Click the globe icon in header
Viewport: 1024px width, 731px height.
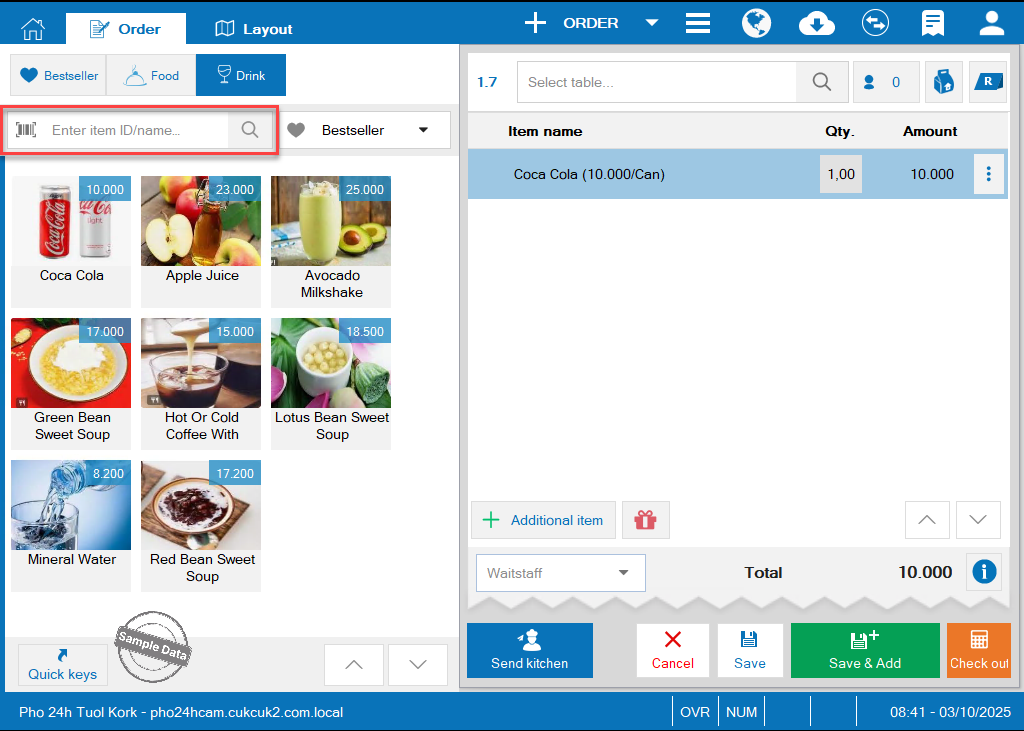(x=758, y=23)
